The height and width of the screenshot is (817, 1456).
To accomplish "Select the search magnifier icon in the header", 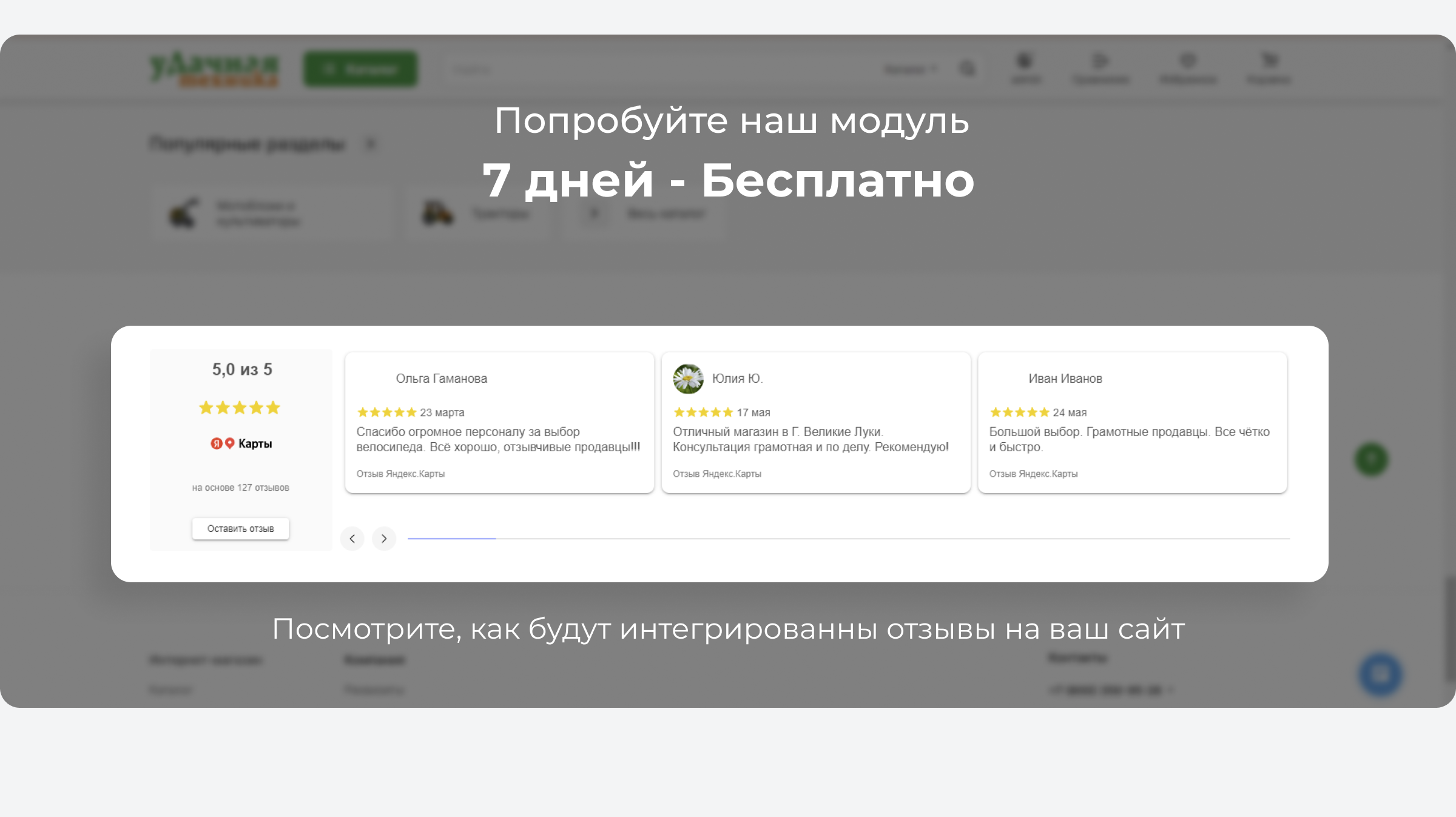I will (967, 68).
